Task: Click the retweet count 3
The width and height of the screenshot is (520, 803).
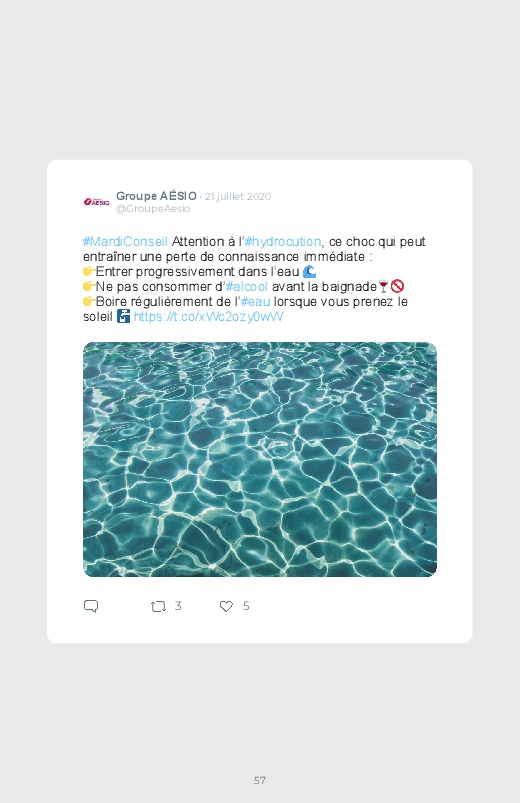Action: tap(178, 606)
